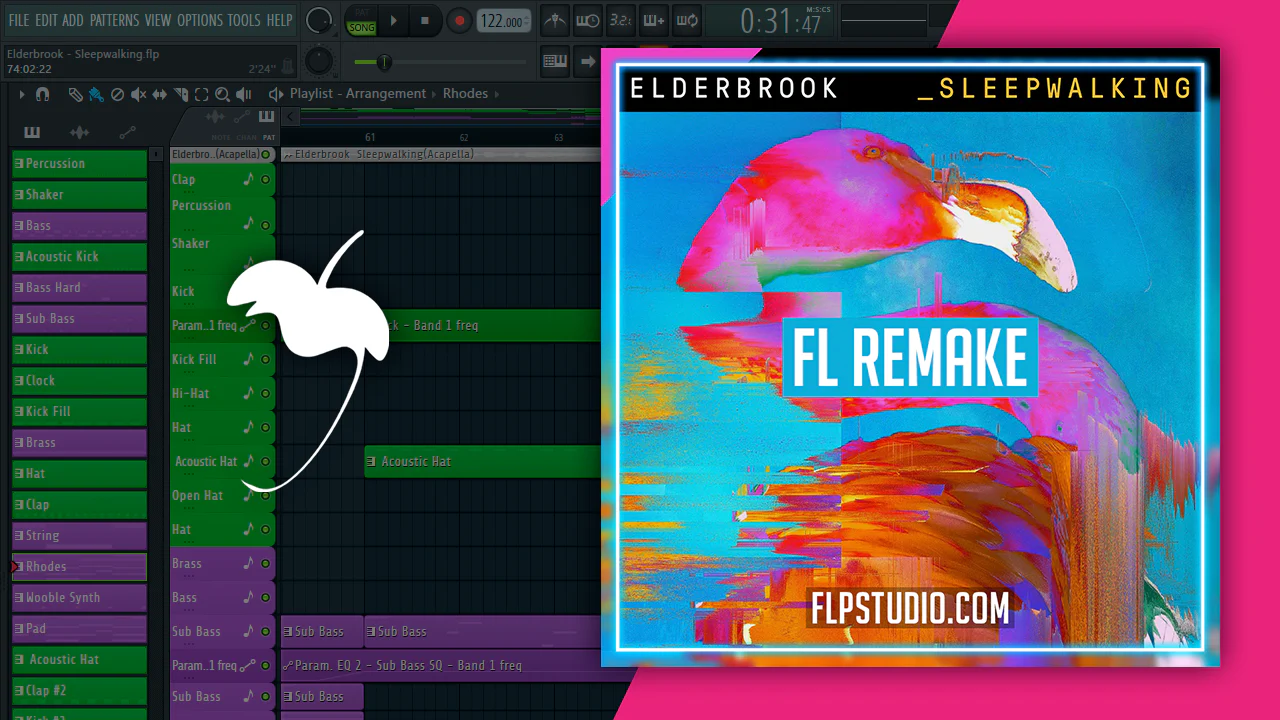The width and height of the screenshot is (1280, 720).
Task: Show automation clips in the picker panel
Action: pos(127,132)
